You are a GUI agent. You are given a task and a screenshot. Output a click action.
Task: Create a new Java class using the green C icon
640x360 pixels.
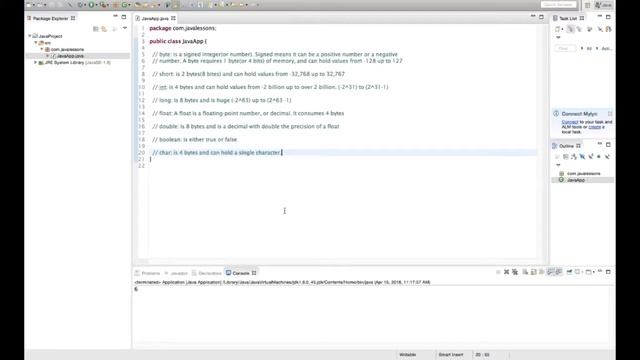pyautogui.click(x=124, y=5)
